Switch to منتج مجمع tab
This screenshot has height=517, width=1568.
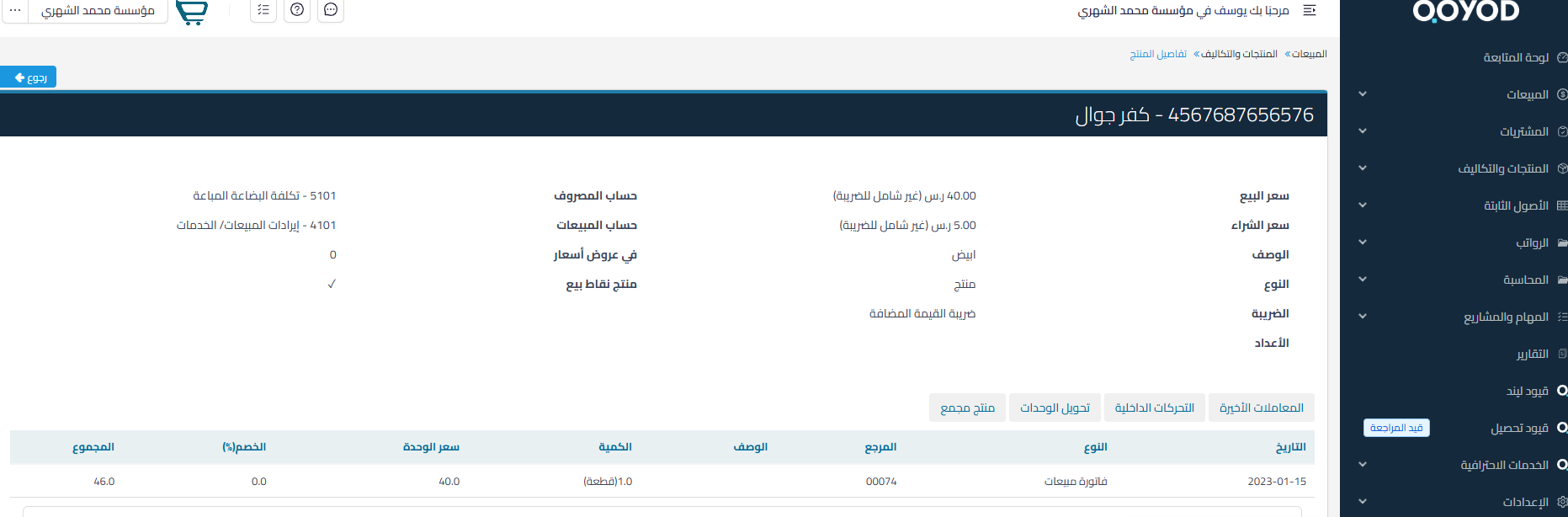coord(967,408)
